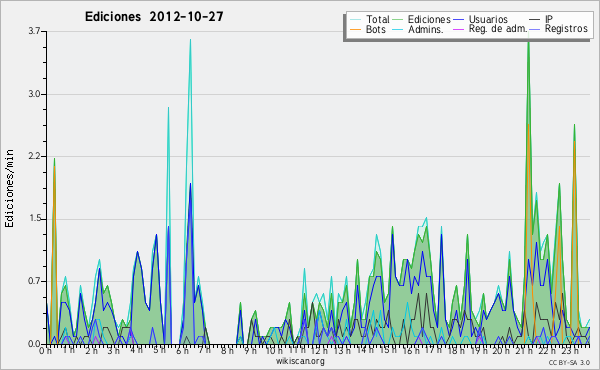The width and height of the screenshot is (600, 370).
Task: Click the '22 h' x-axis label
Action: coord(547,351)
